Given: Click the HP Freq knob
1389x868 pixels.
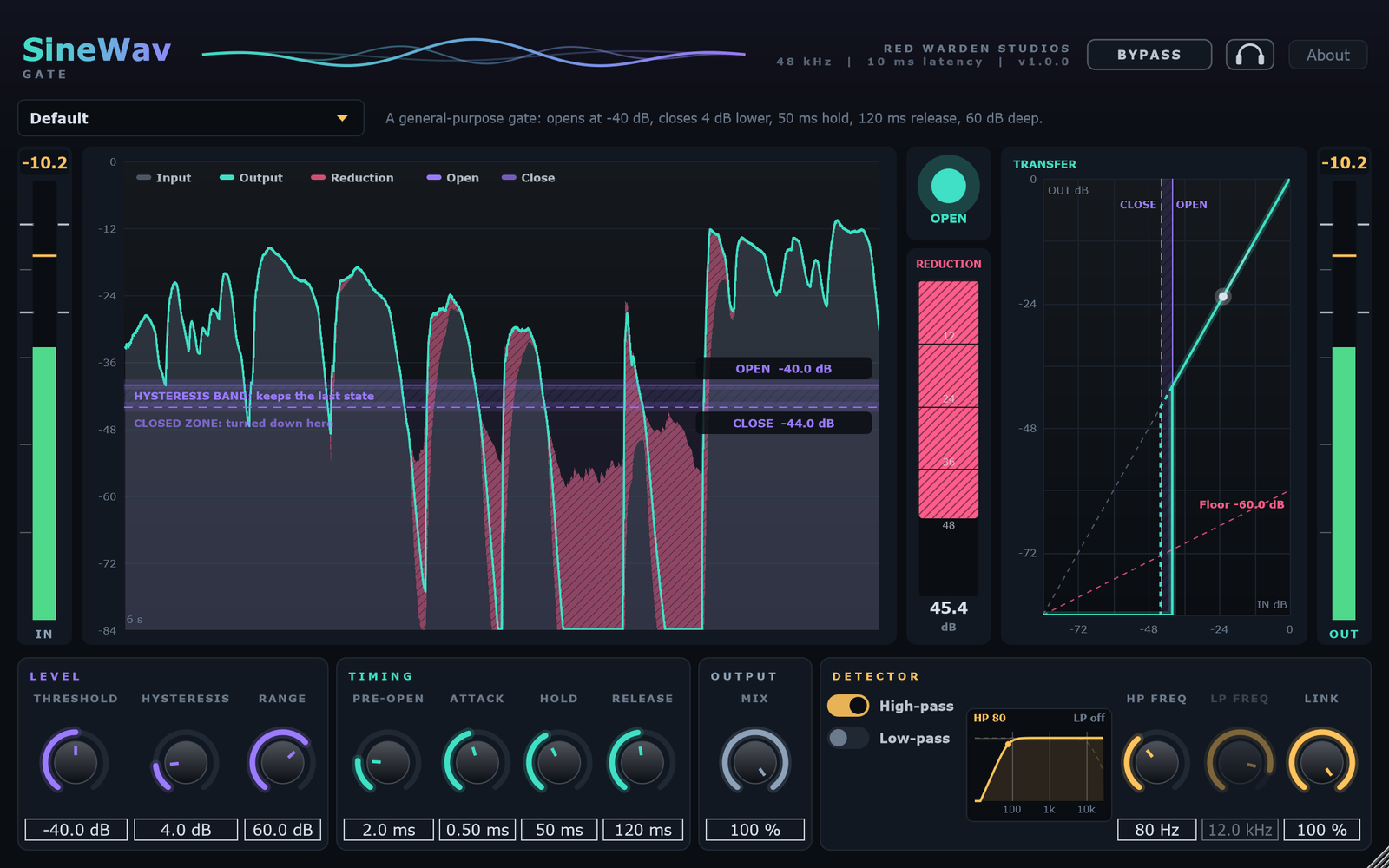Looking at the screenshot, I should click(1157, 761).
